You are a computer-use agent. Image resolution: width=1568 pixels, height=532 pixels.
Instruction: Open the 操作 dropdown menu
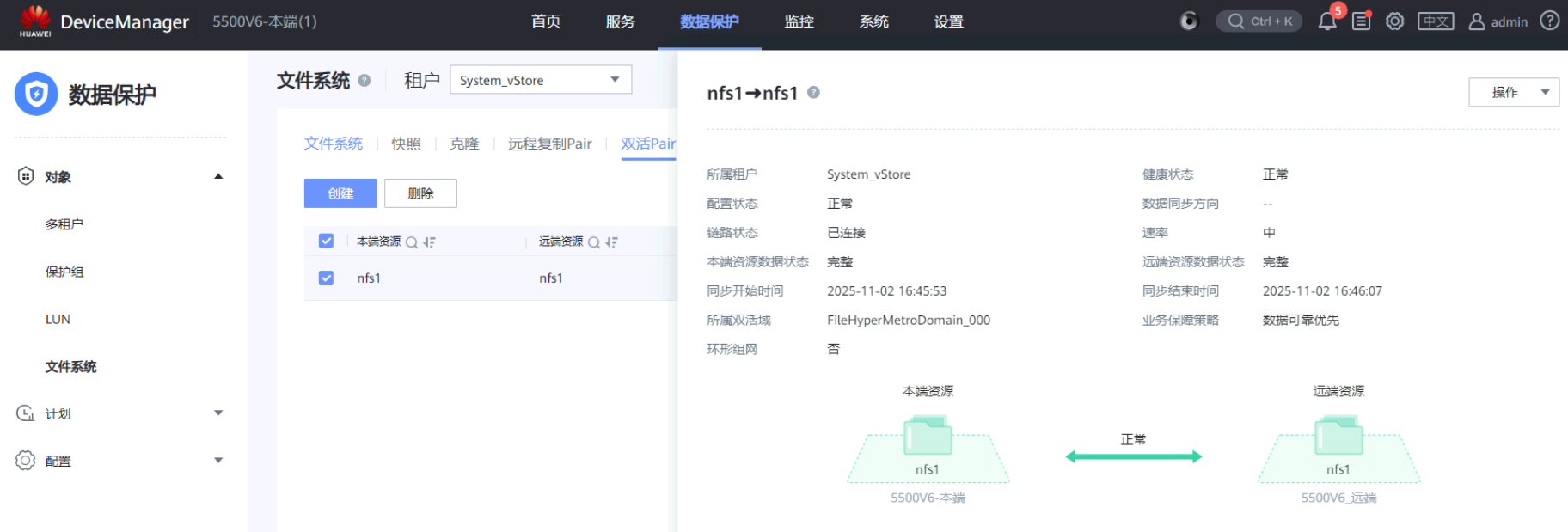pyautogui.click(x=1513, y=92)
